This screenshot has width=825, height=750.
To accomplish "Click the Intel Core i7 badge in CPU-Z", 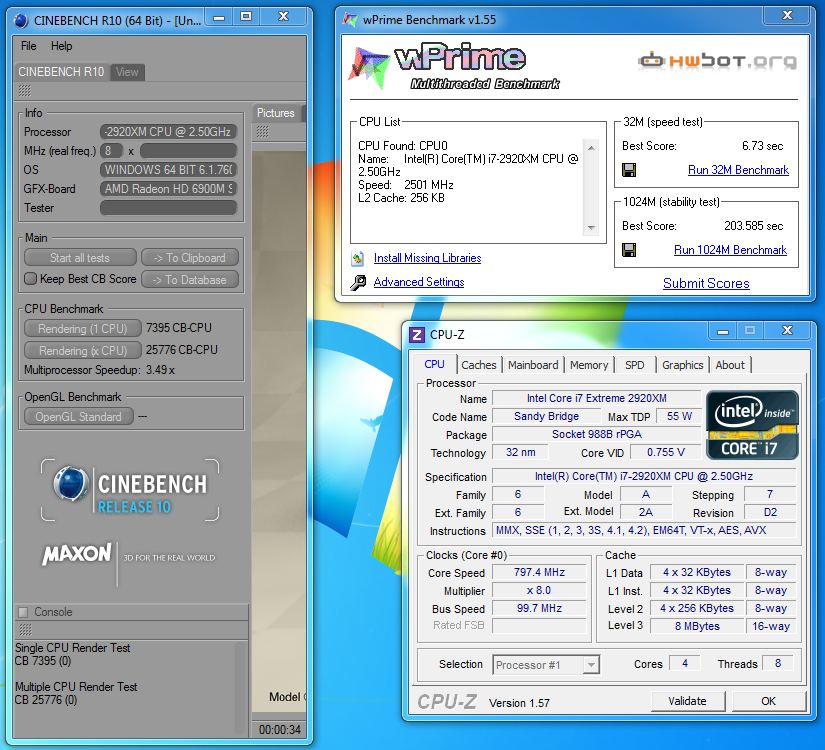I will tap(752, 425).
